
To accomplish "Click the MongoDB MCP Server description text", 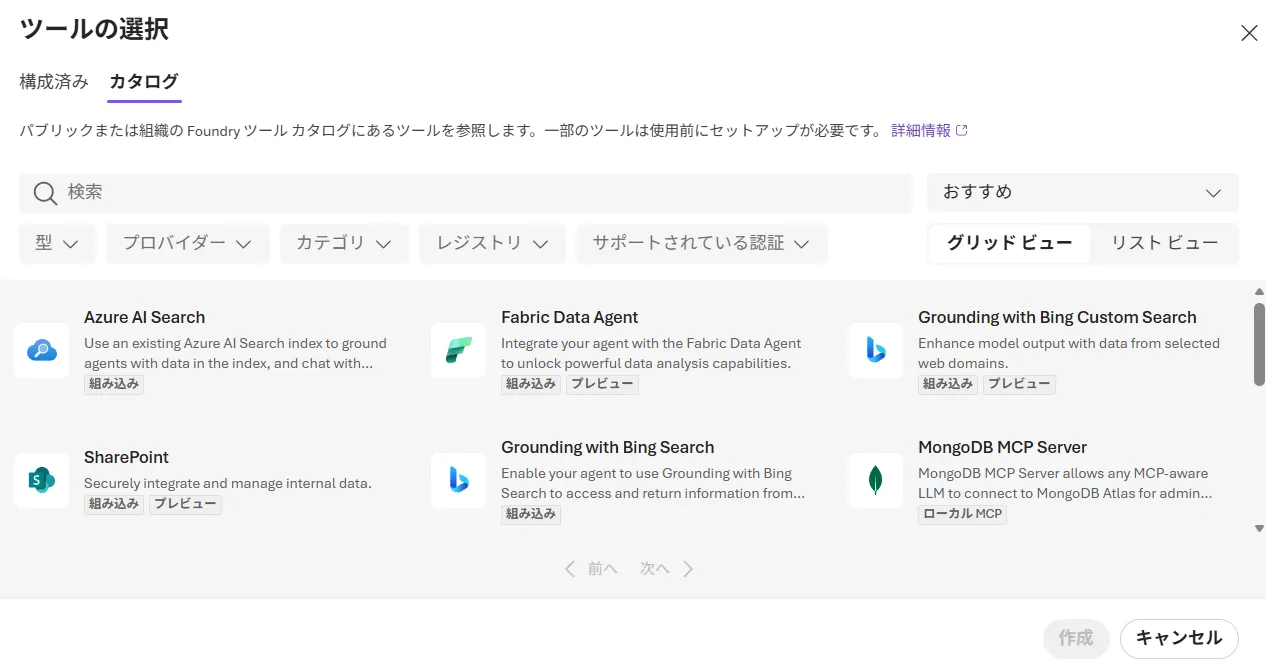I will [x=1065, y=483].
